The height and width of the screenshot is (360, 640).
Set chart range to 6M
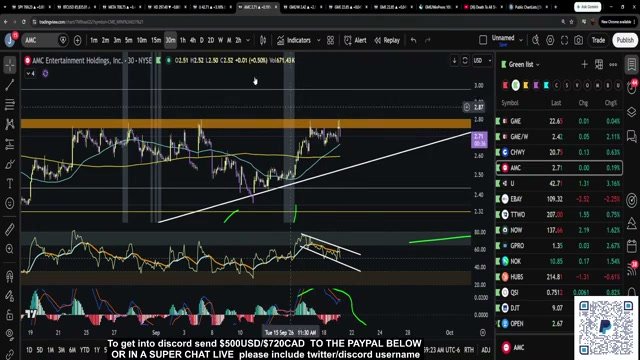(x=72, y=350)
